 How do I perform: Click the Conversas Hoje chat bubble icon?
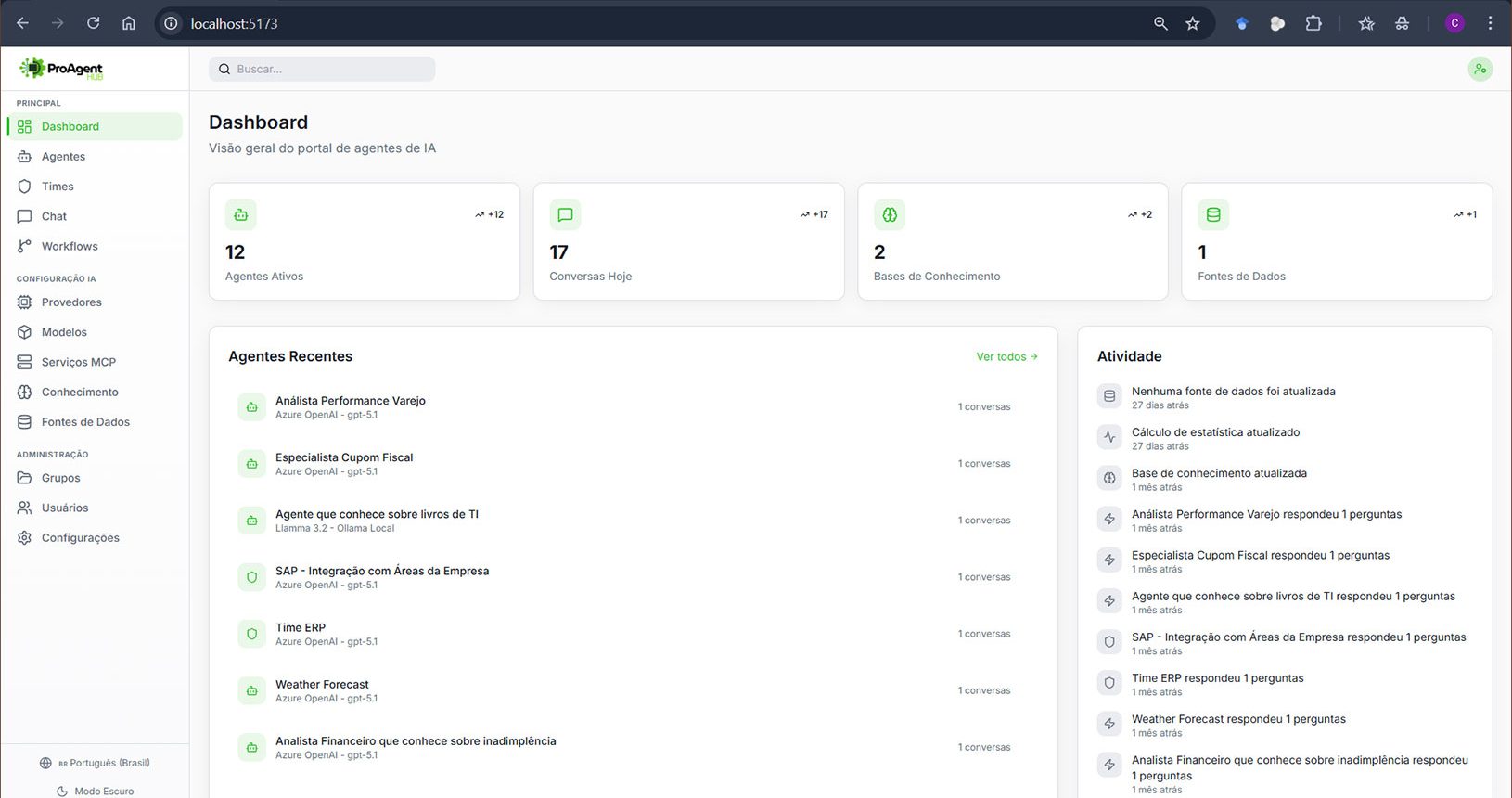(565, 215)
